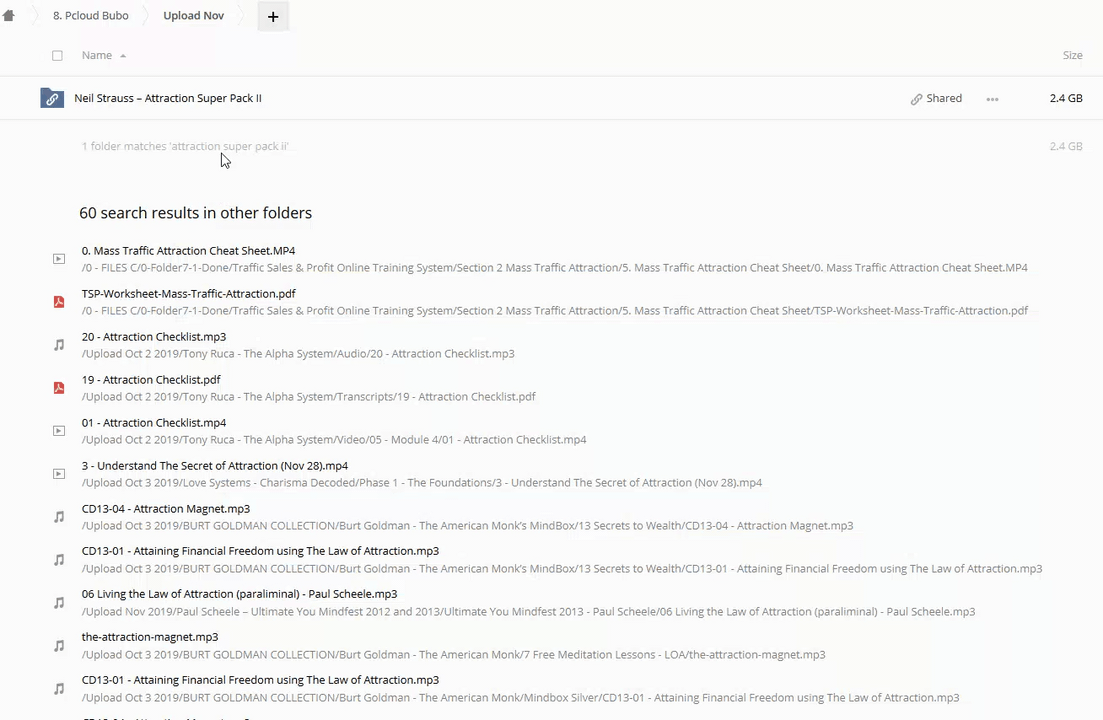Open 3 - Understand The Secret of Attraction video
The image size is (1103, 720).
pyautogui.click(x=215, y=466)
